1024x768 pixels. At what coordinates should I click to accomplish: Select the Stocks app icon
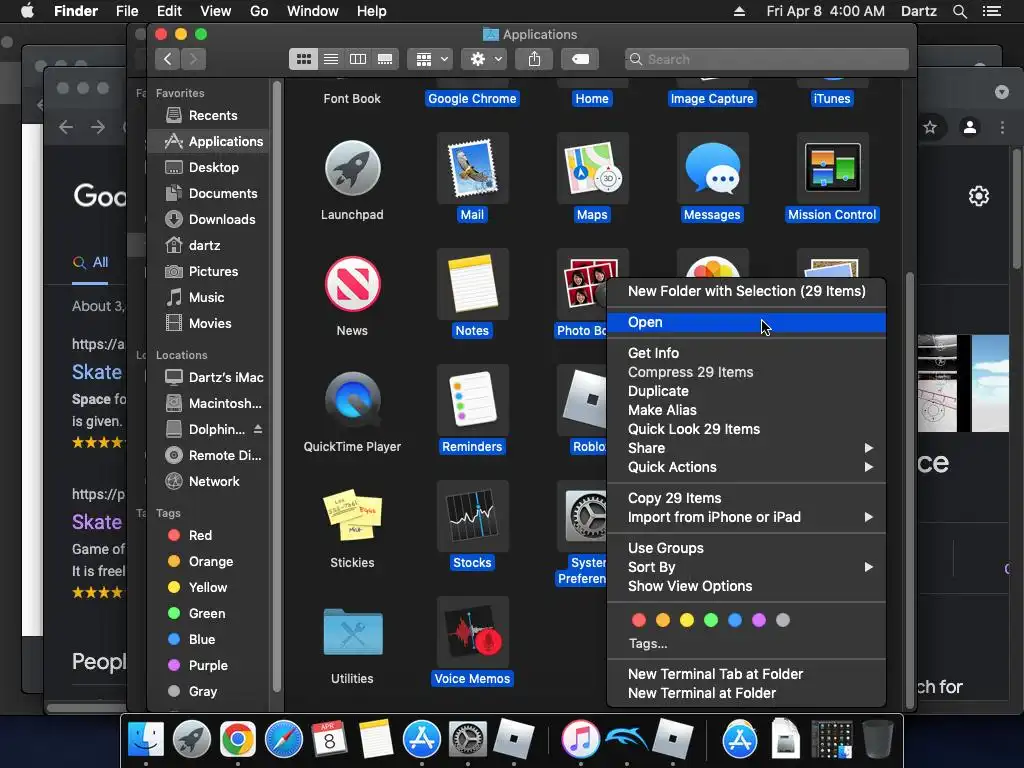[472, 515]
